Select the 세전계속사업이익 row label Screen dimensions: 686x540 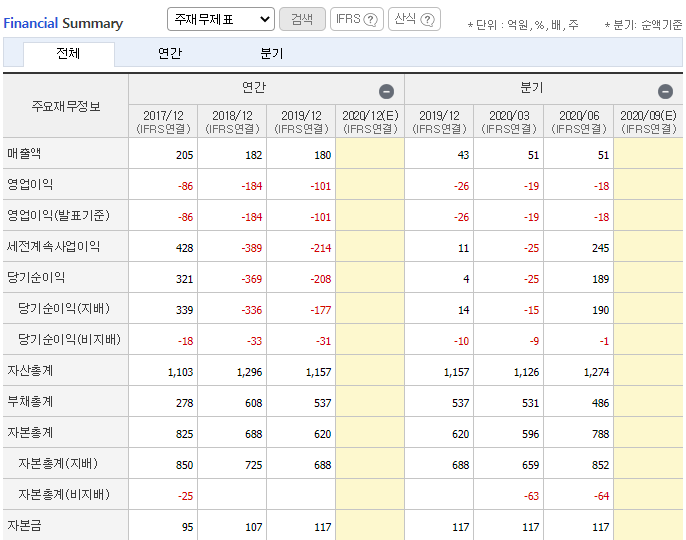coord(53,247)
